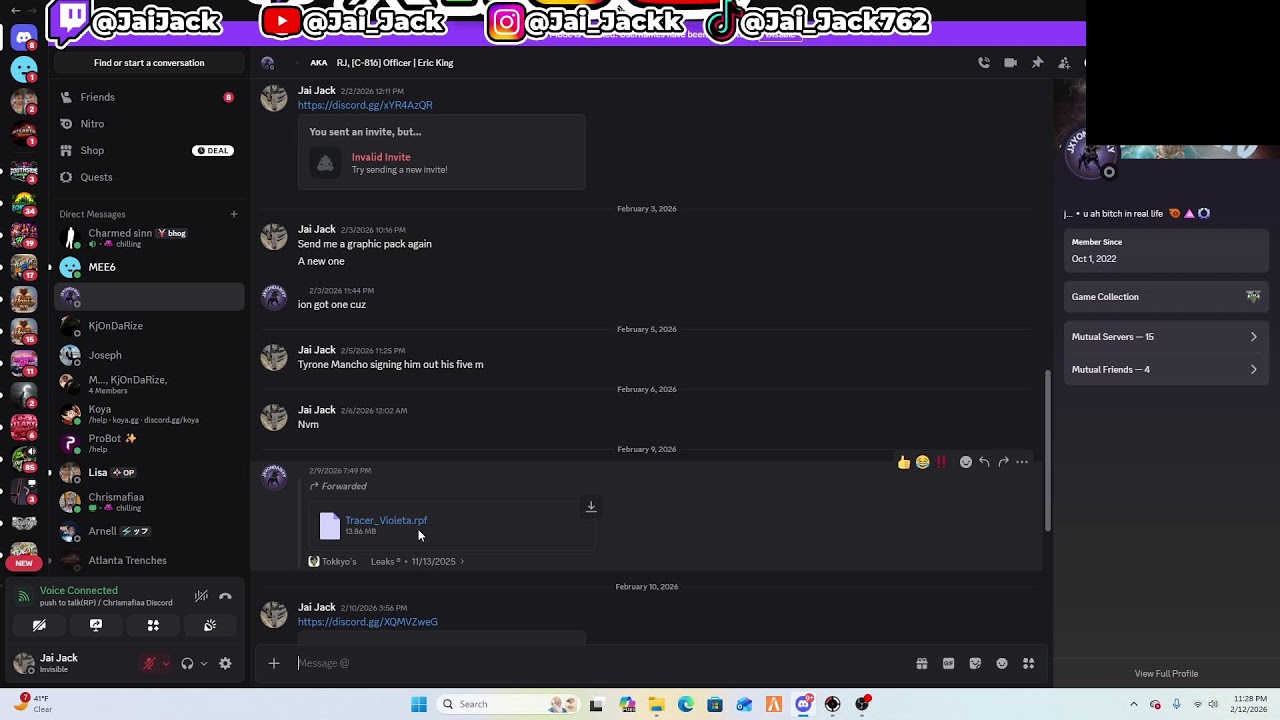
Task: Open discord.gg/xYR4AzQR invite link
Action: (x=365, y=105)
